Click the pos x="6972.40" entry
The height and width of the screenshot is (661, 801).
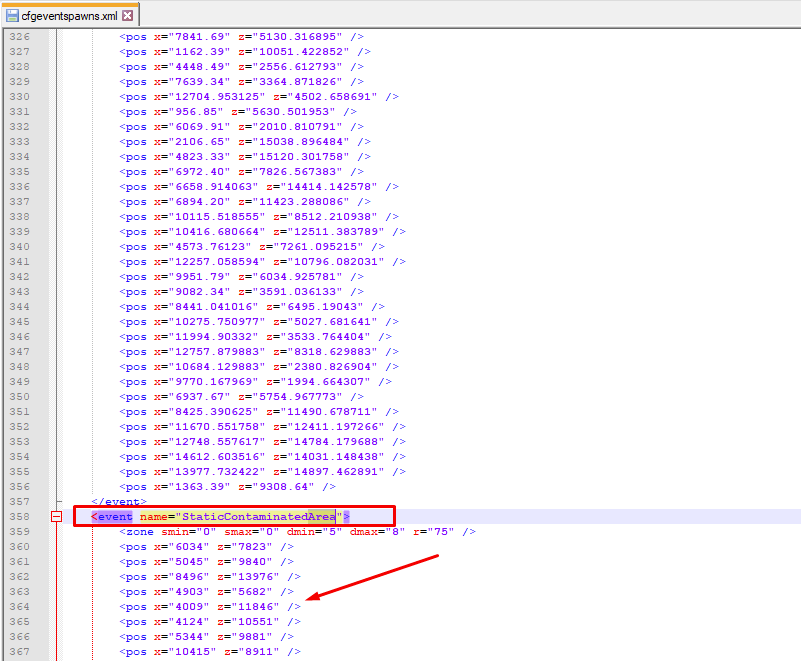(x=242, y=172)
